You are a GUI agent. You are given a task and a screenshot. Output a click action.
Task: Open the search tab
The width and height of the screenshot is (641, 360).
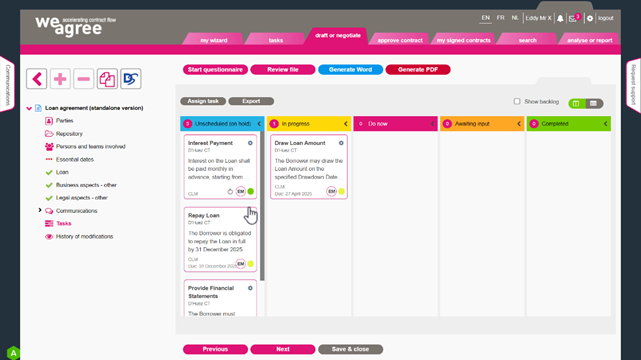[x=527, y=40]
